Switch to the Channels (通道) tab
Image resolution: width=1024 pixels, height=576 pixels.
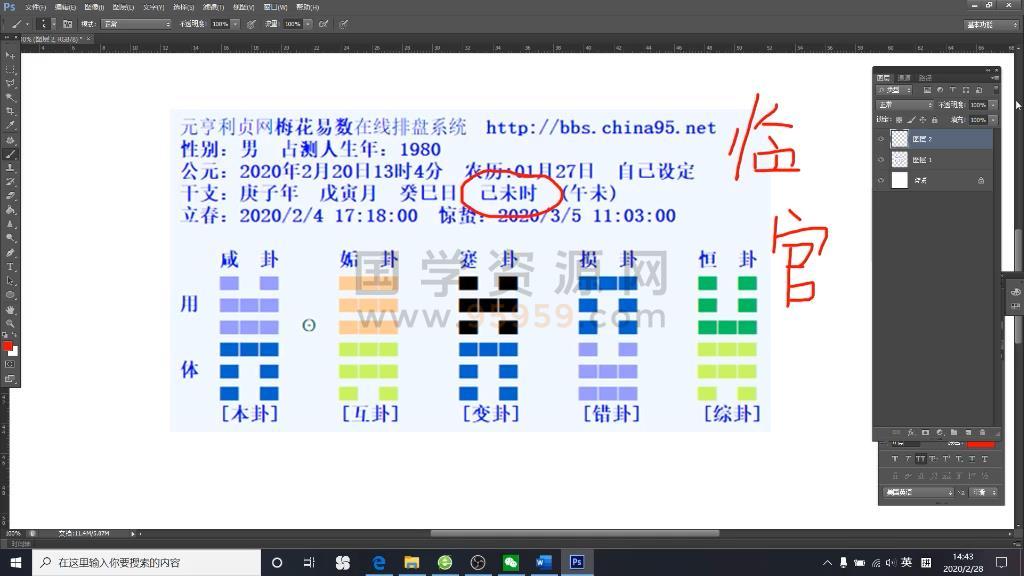[904, 78]
